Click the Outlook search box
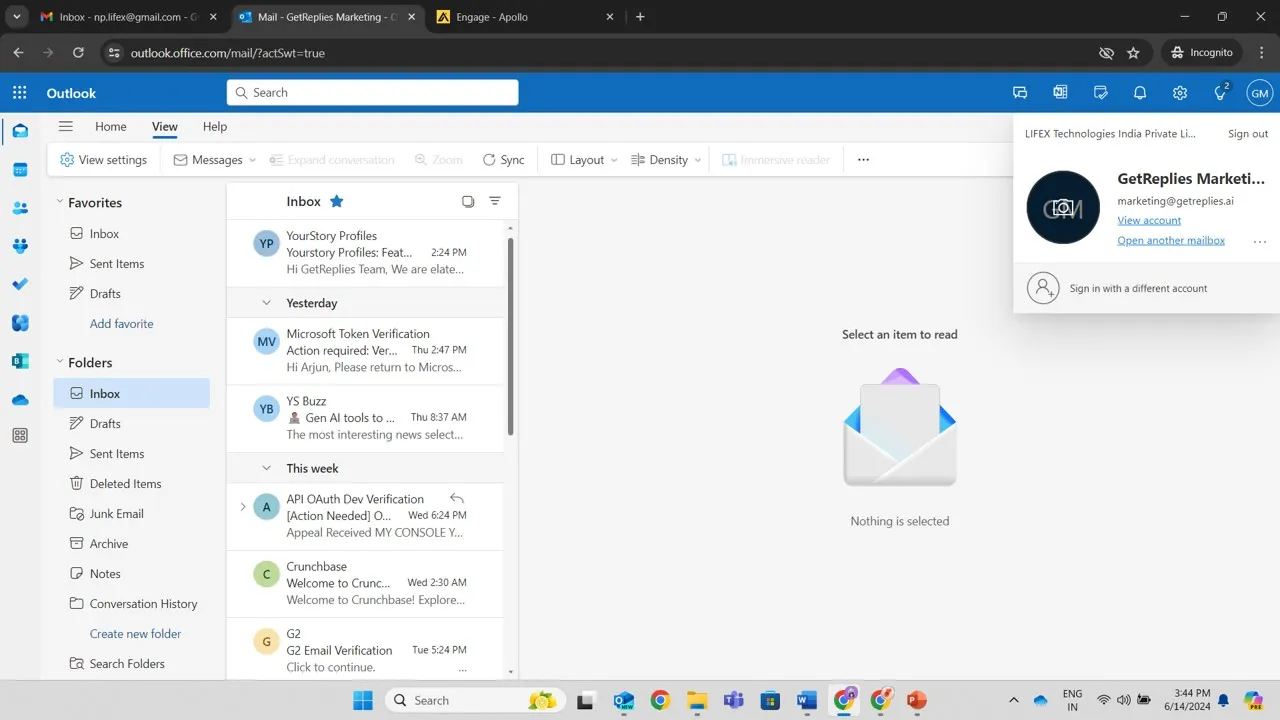Screen dimensions: 1280x720 pyautogui.click(x=372, y=93)
